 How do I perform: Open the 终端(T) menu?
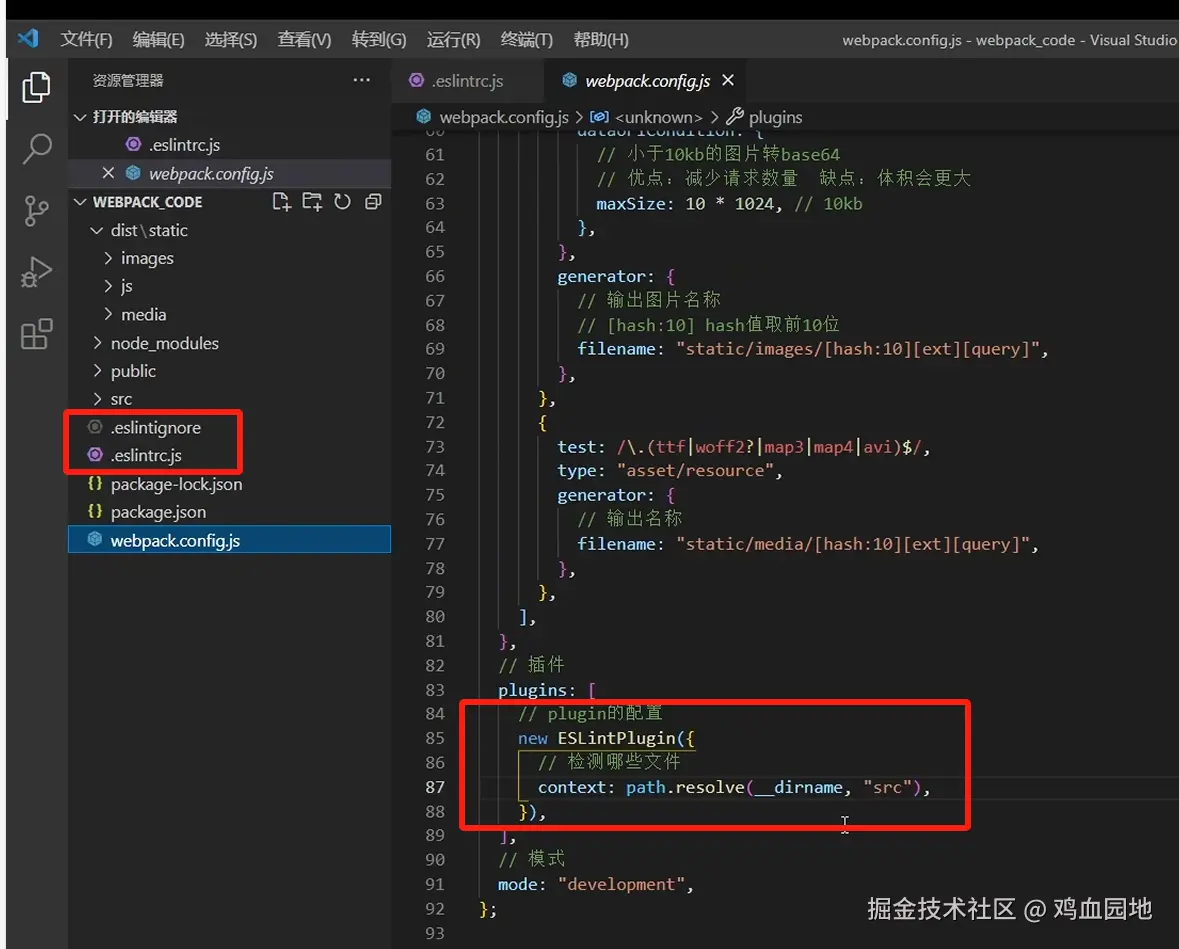526,39
